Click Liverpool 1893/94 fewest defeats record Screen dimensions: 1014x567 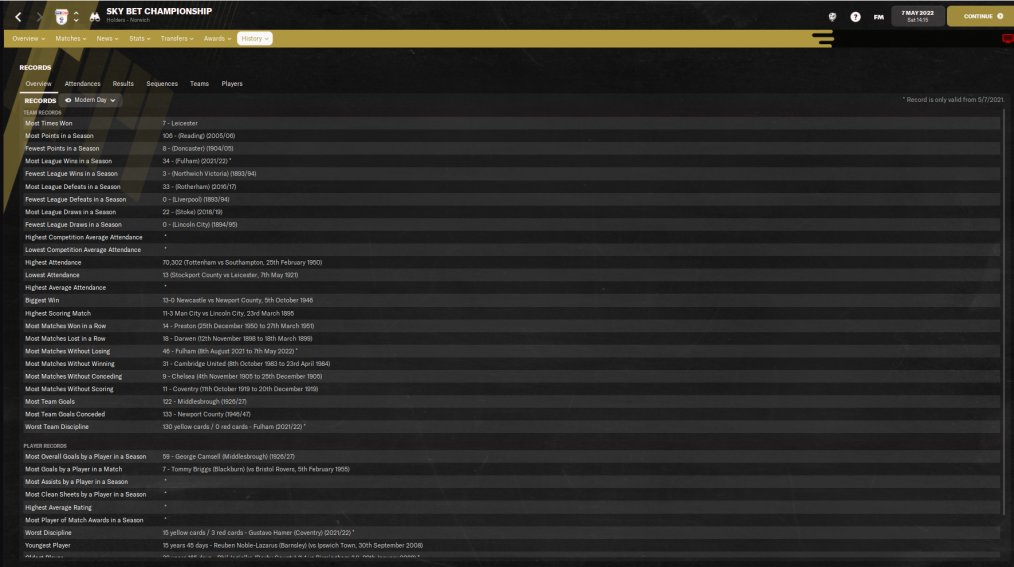point(196,200)
